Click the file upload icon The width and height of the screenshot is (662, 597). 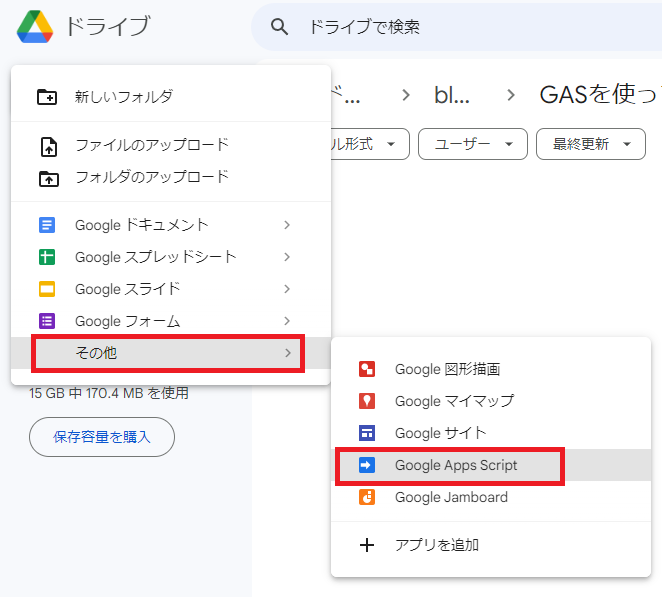coord(49,147)
